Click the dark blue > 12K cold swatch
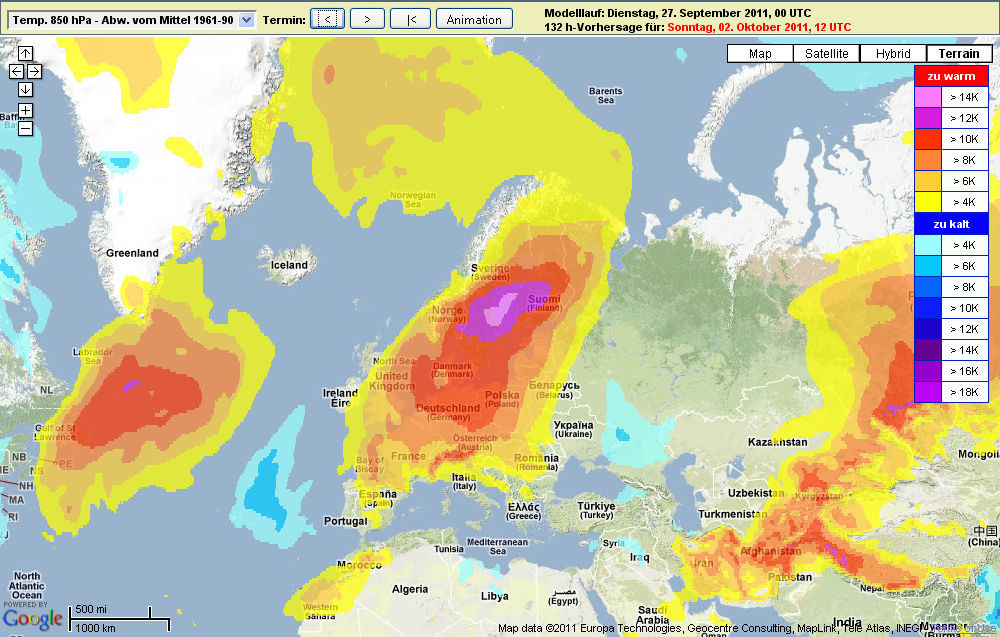This screenshot has width=1000, height=637. [928, 329]
